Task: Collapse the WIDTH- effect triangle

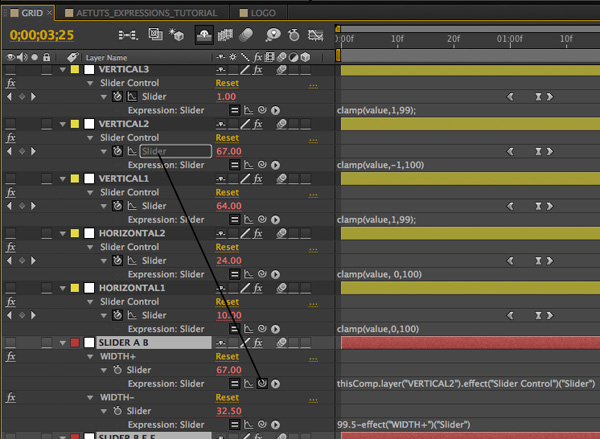Action: click(90, 398)
